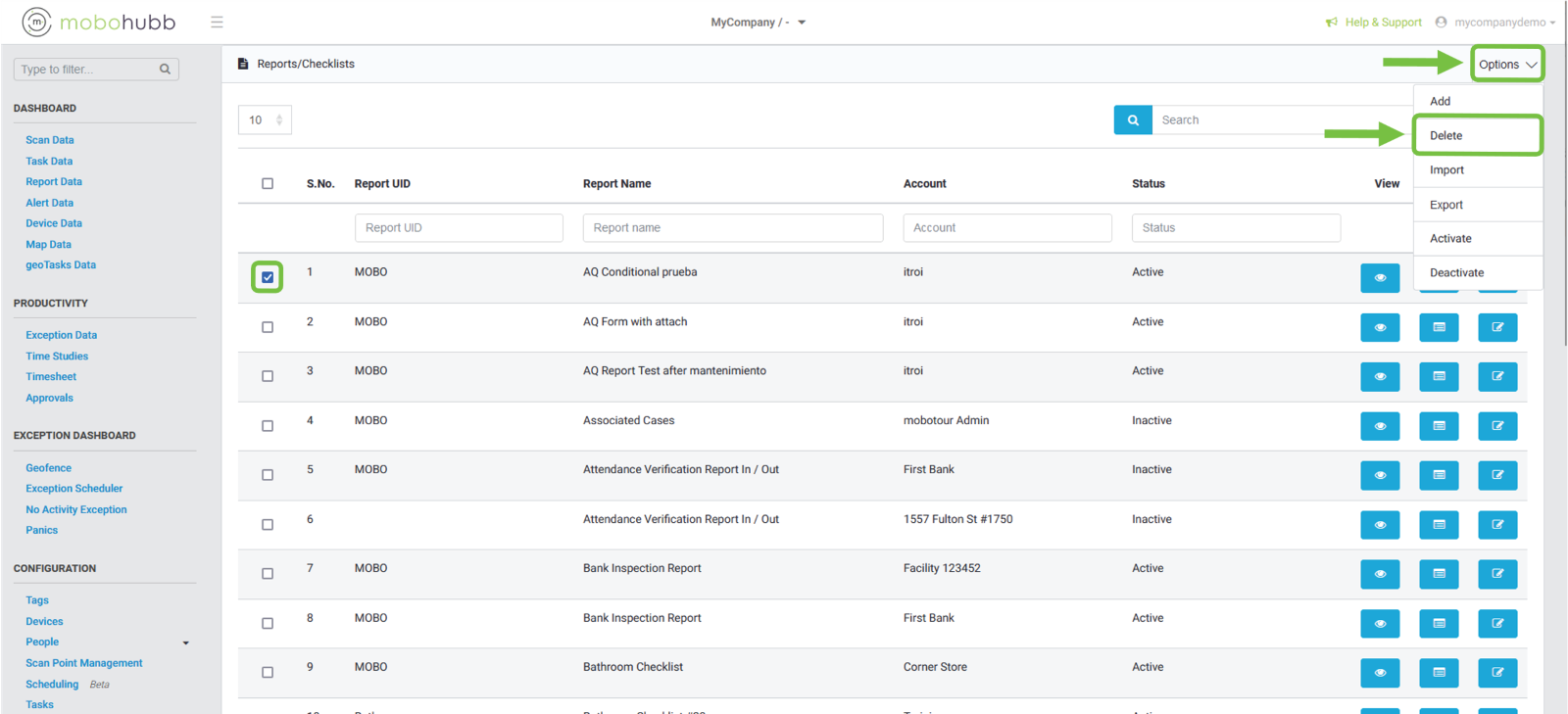Uncheck the AQ Conditional prueba row checkbox
Screen dimensions: 1568x714
coord(268,277)
